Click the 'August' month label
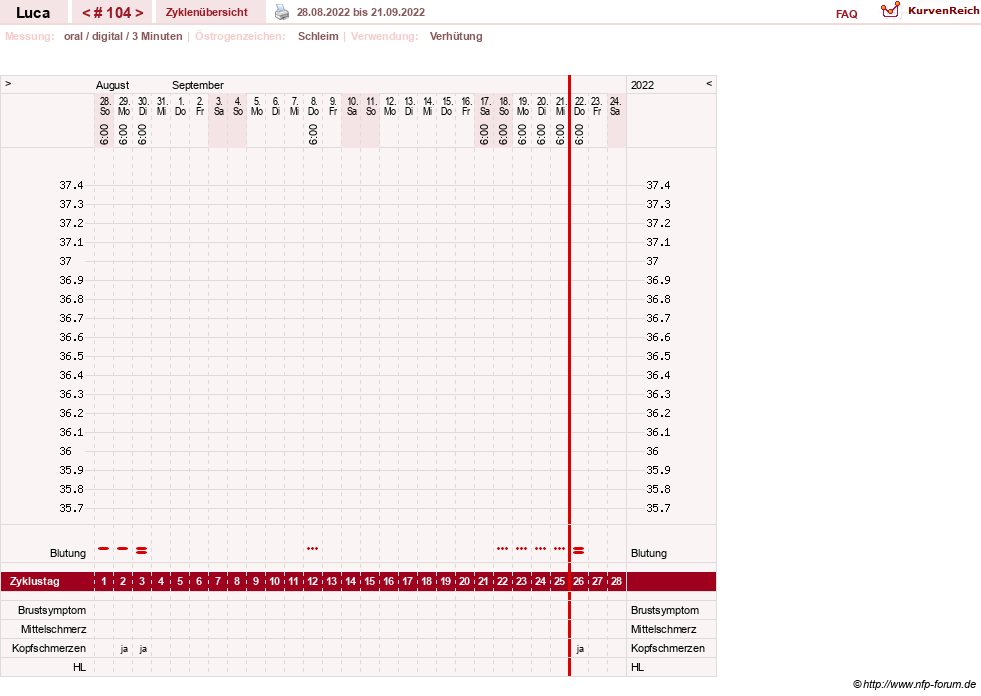 click(x=112, y=85)
